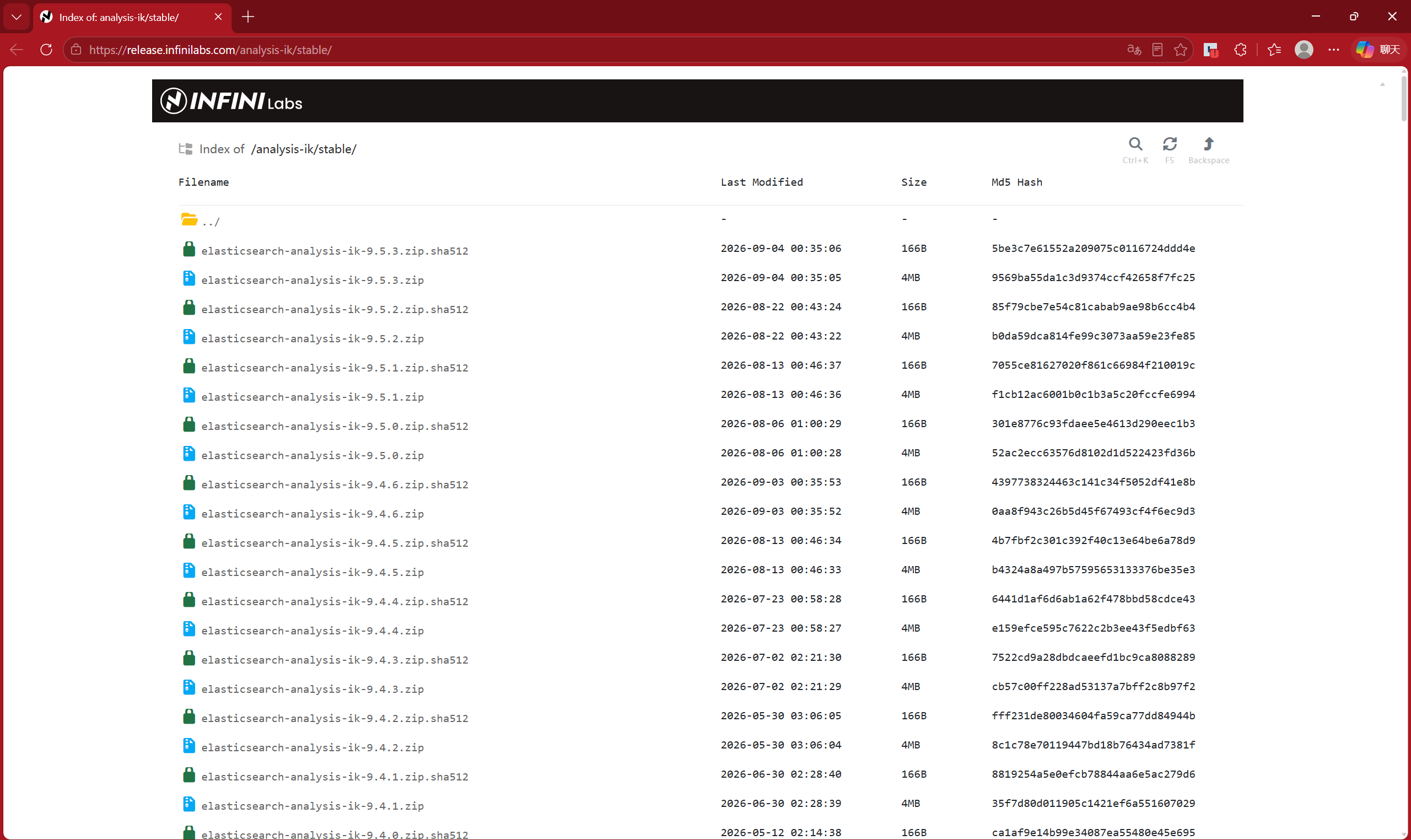1411x840 pixels.
Task: Click the translate page icon in address bar
Action: 1134,50
